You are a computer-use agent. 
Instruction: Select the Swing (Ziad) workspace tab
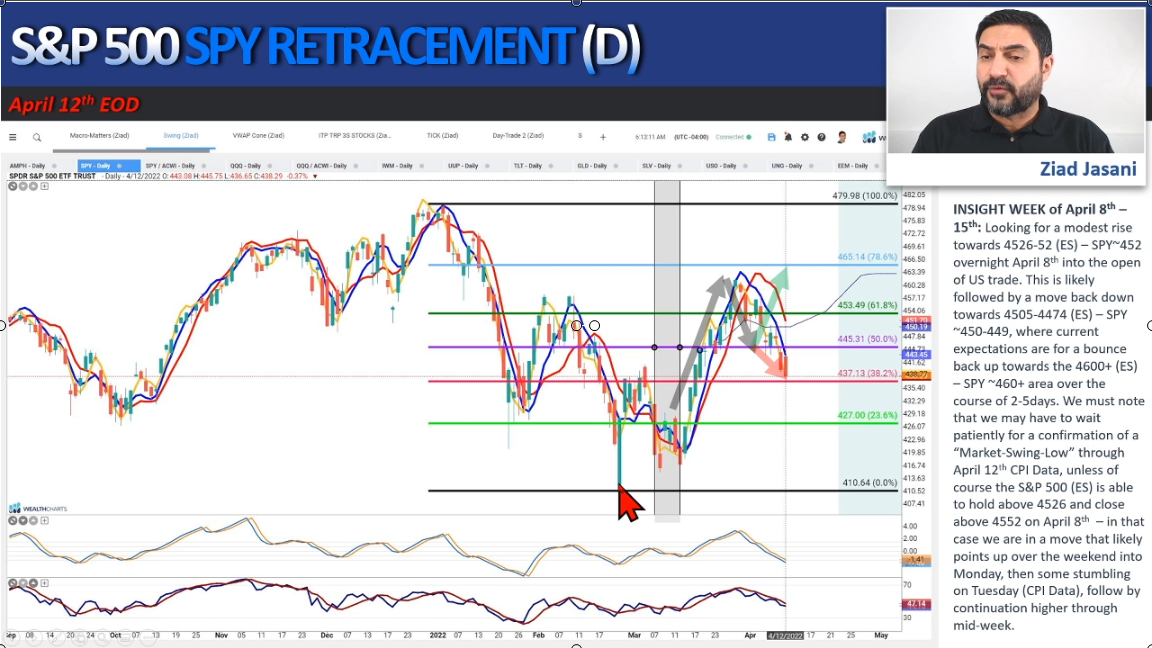181,136
